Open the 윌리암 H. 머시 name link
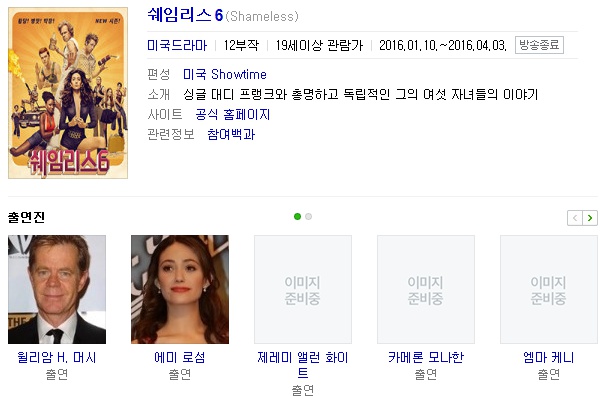 pyautogui.click(x=57, y=358)
